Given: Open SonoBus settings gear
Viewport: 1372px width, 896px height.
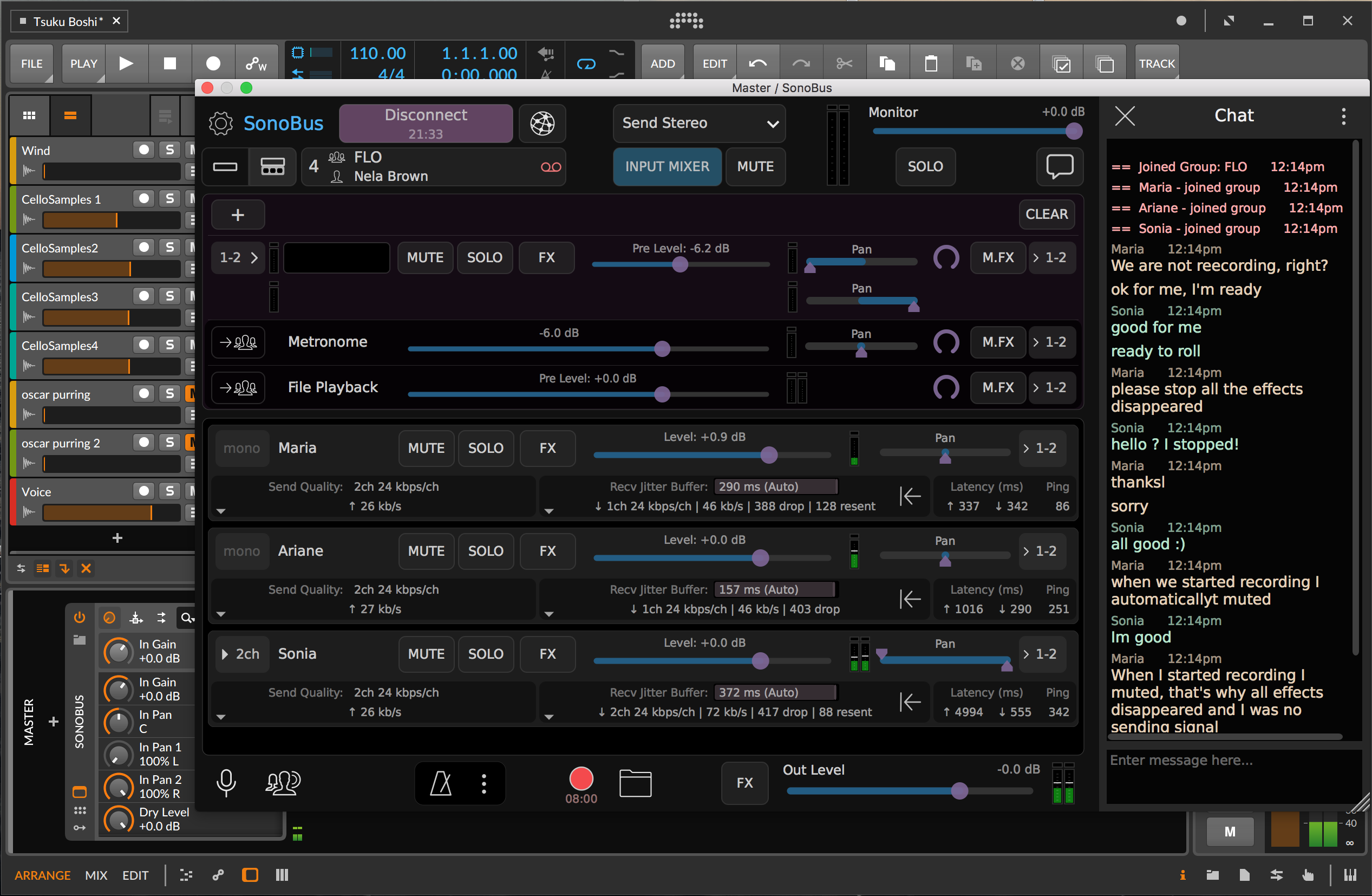Looking at the screenshot, I should point(220,123).
